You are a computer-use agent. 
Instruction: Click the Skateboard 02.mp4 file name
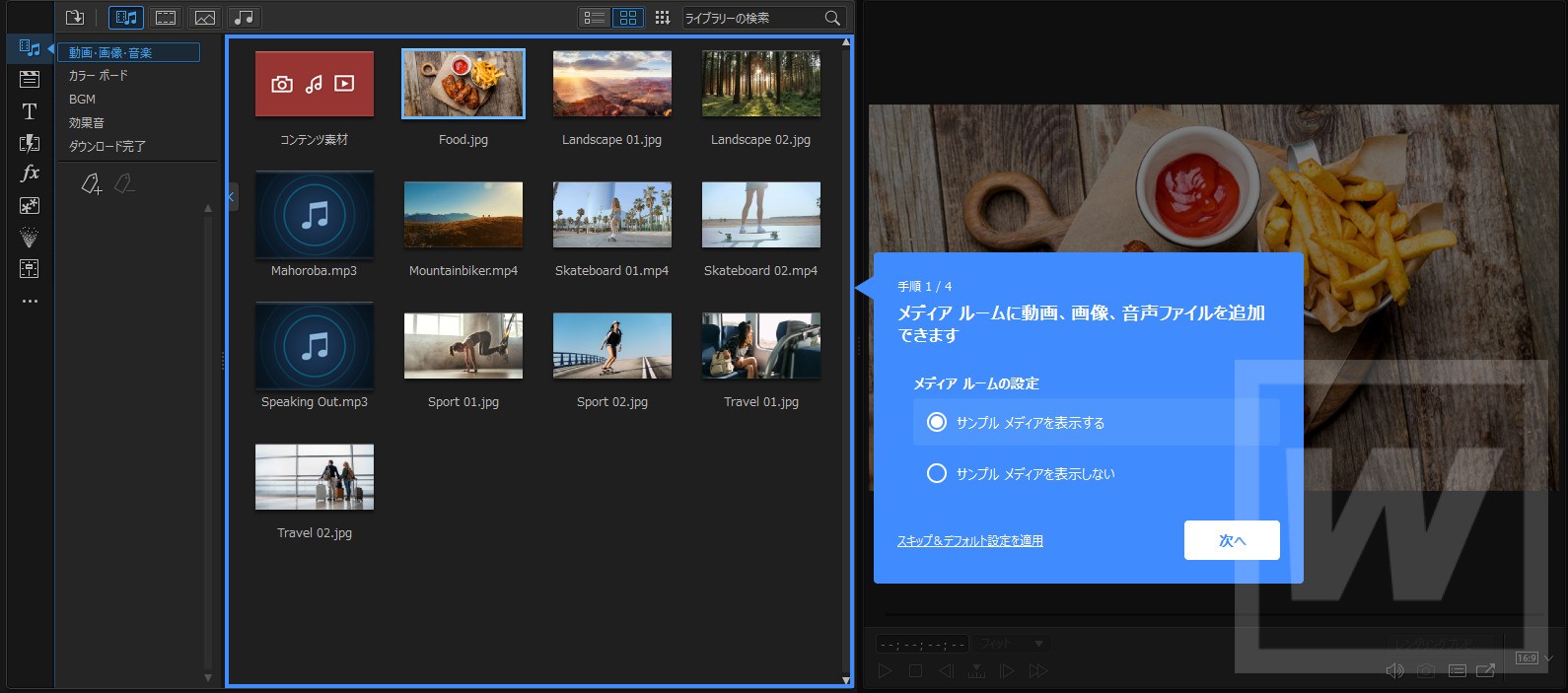761,271
